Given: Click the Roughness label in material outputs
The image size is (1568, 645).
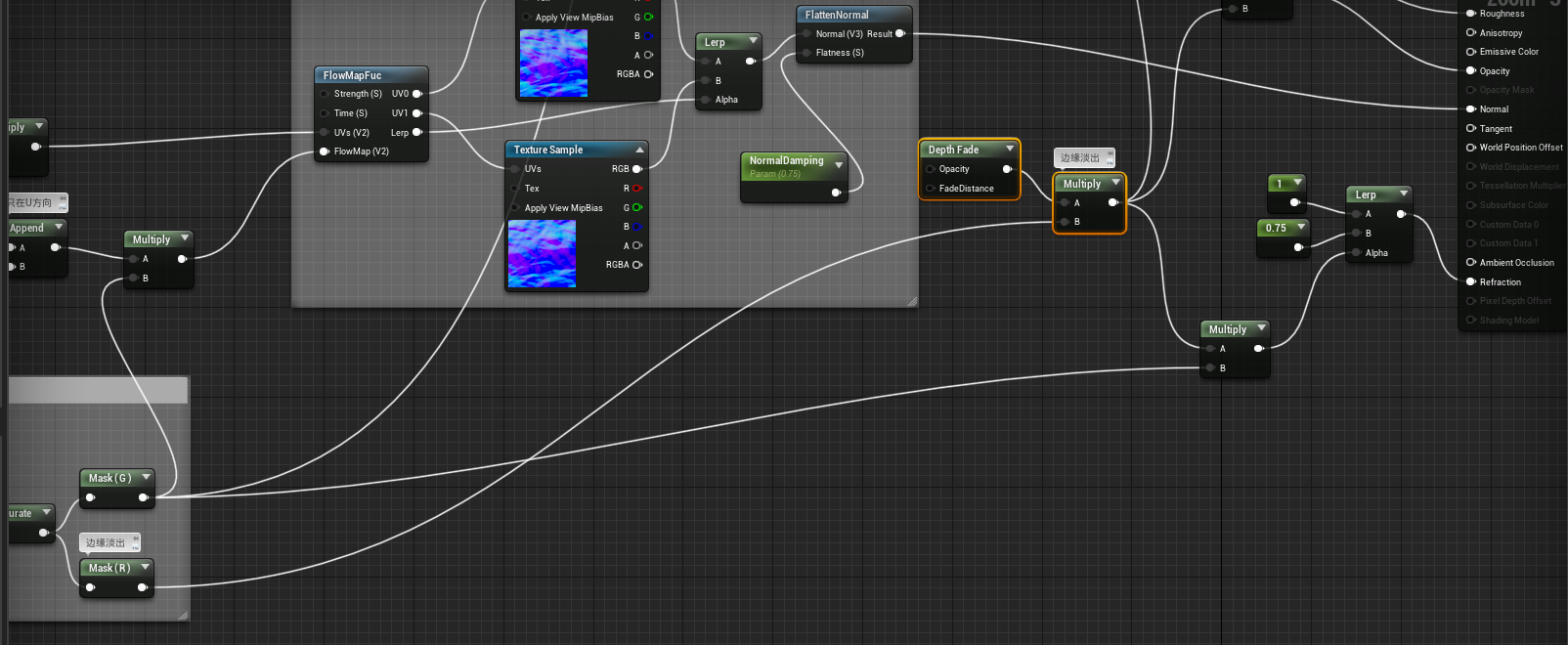Looking at the screenshot, I should pyautogui.click(x=1502, y=14).
